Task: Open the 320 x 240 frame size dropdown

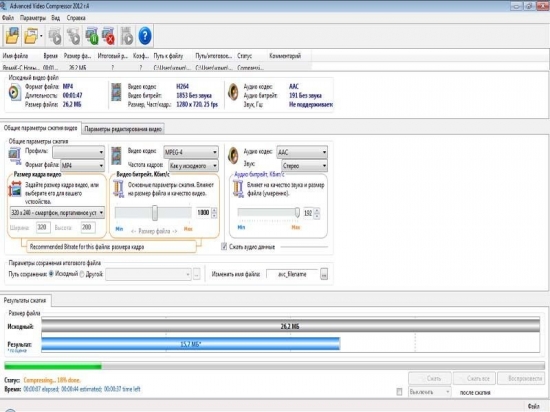Action: [x=57, y=212]
